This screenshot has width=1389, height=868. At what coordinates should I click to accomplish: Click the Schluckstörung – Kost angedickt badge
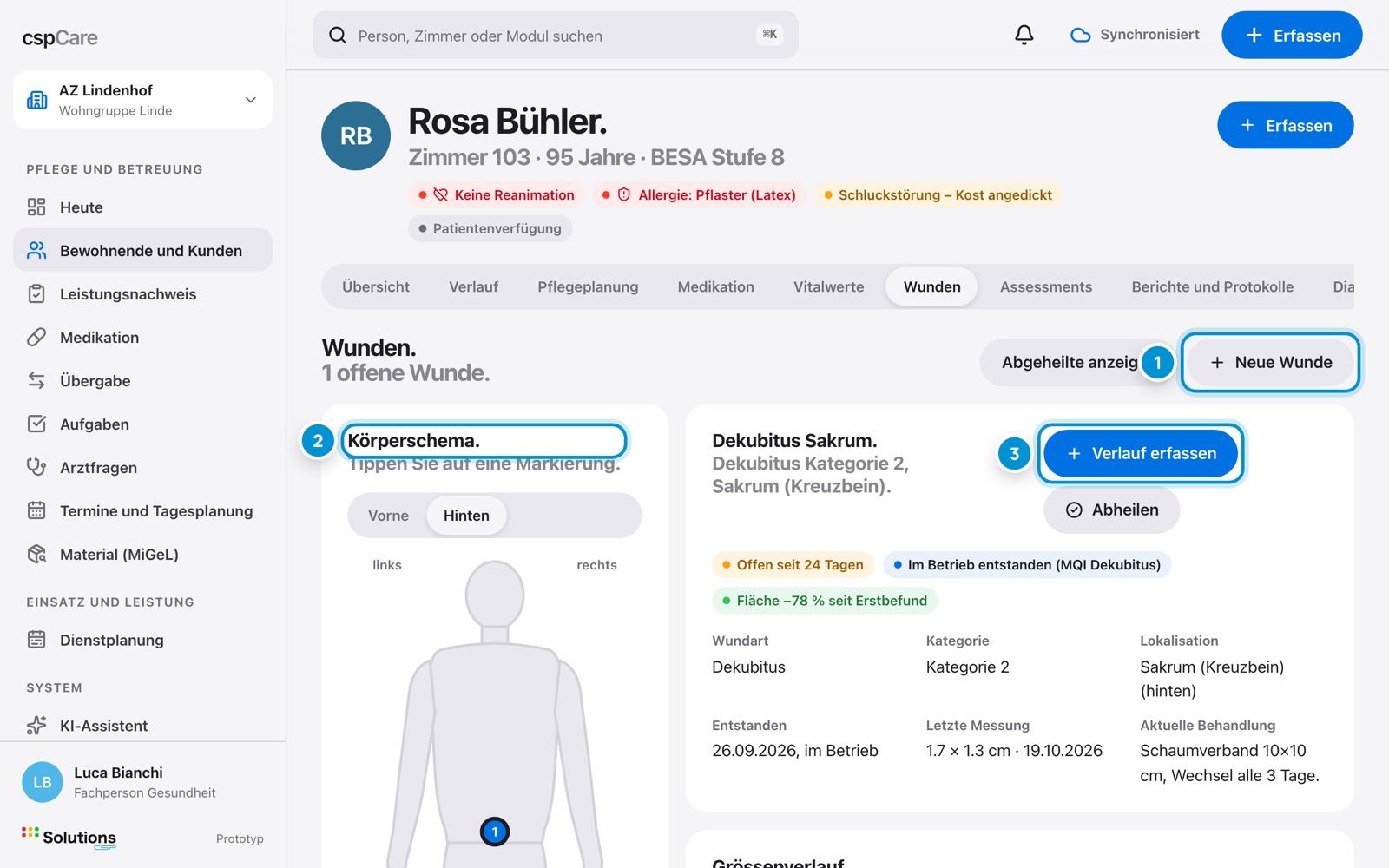point(938,194)
